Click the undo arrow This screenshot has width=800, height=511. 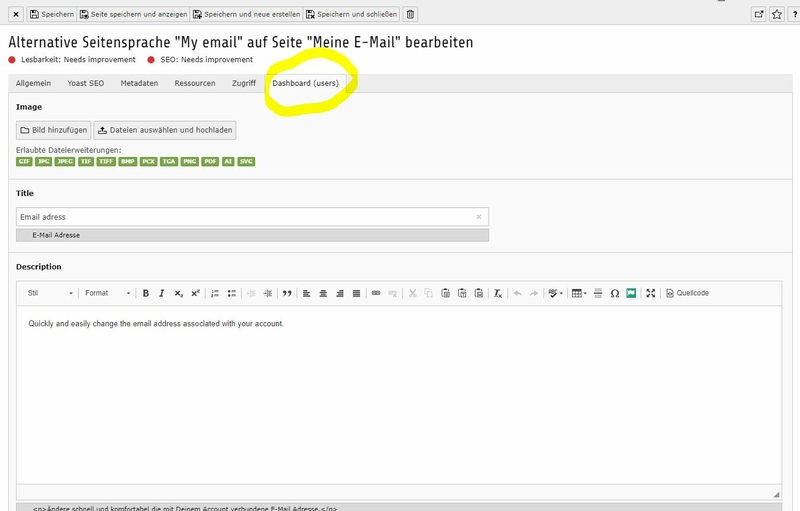pyautogui.click(x=517, y=293)
